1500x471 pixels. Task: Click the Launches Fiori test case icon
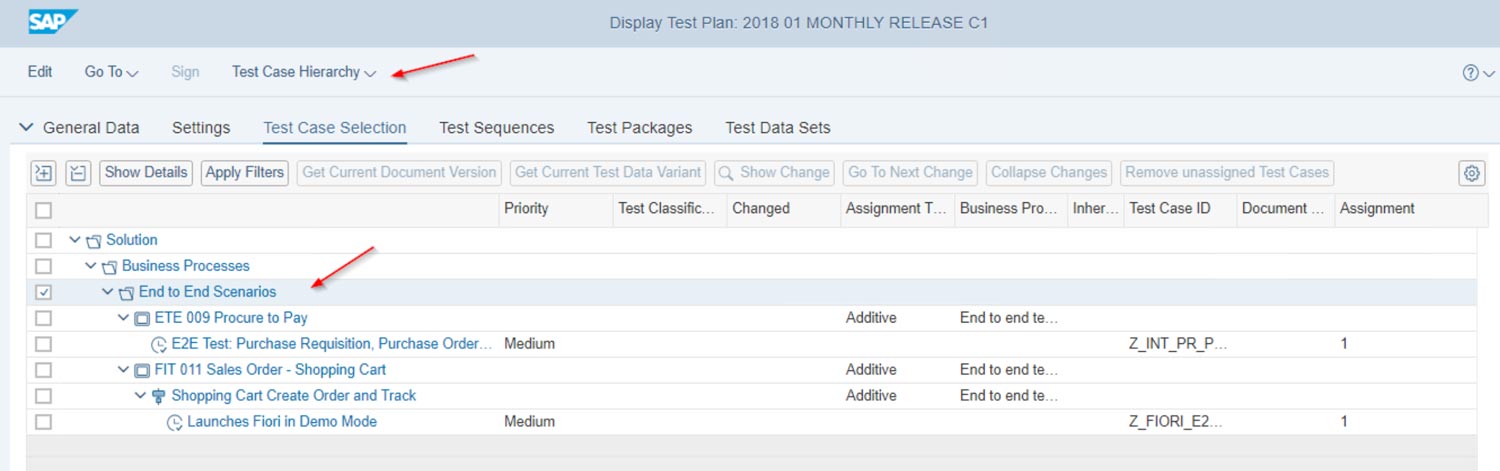click(x=175, y=423)
